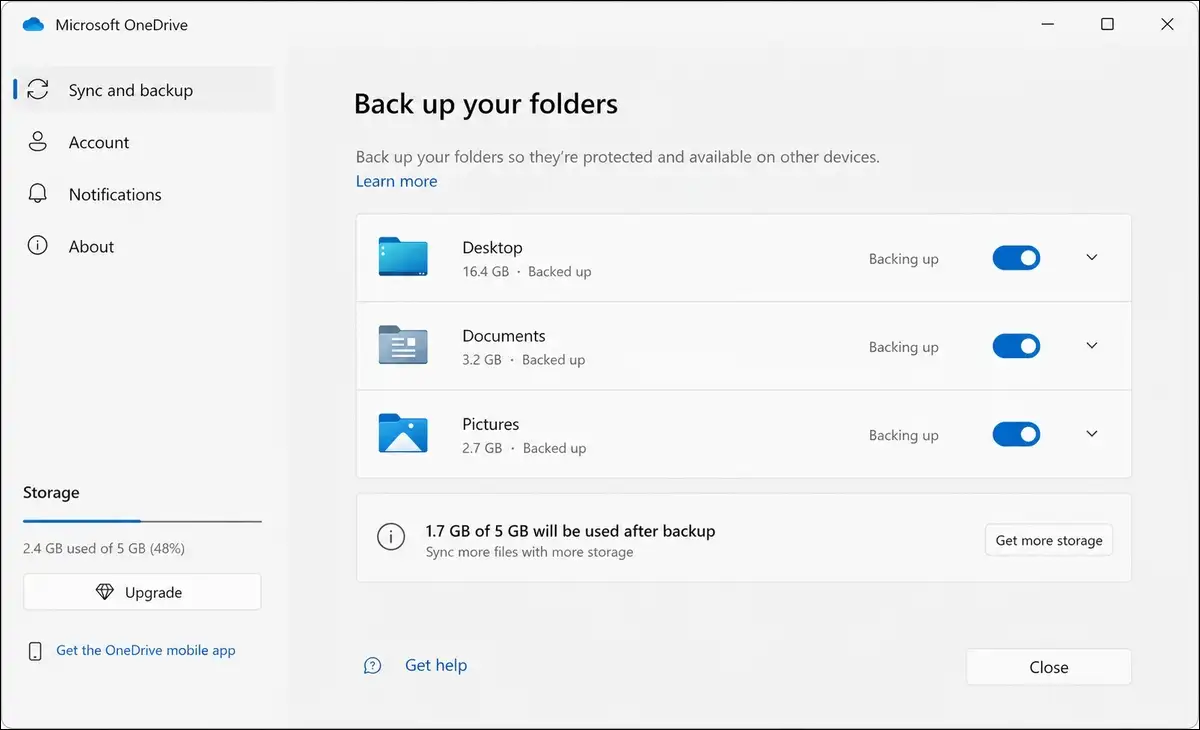Open the Get the OneDrive mobile app link
The image size is (1200, 730).
146,650
